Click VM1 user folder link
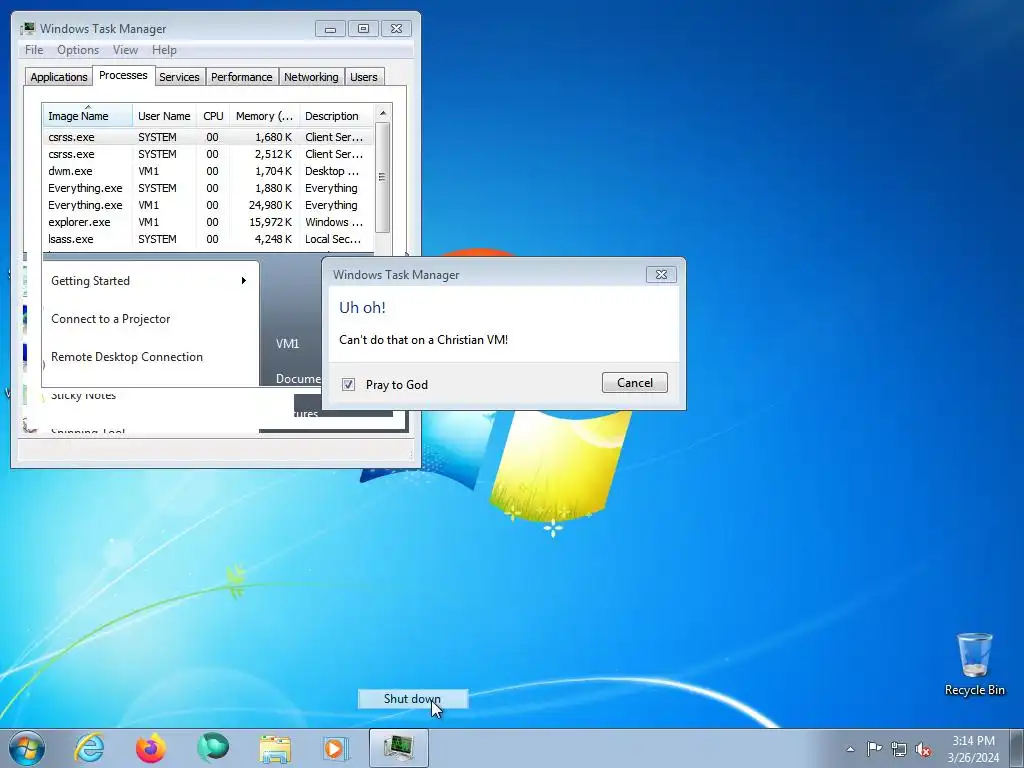The image size is (1024, 768). click(x=287, y=344)
